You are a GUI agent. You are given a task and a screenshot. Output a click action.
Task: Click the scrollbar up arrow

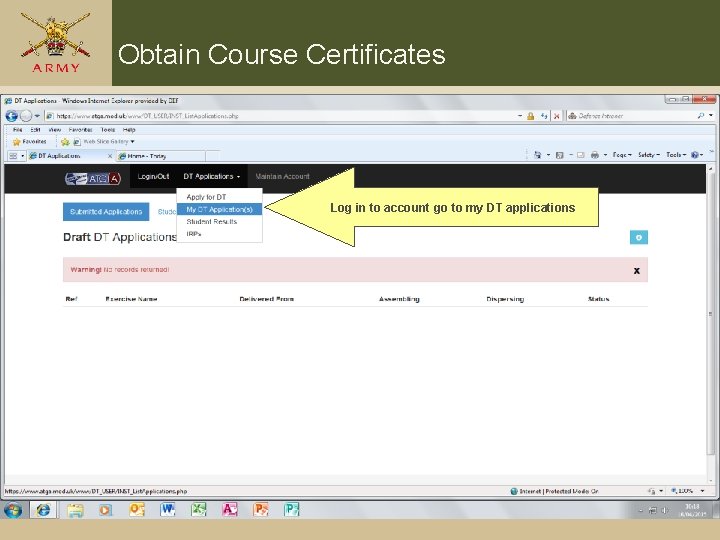710,169
